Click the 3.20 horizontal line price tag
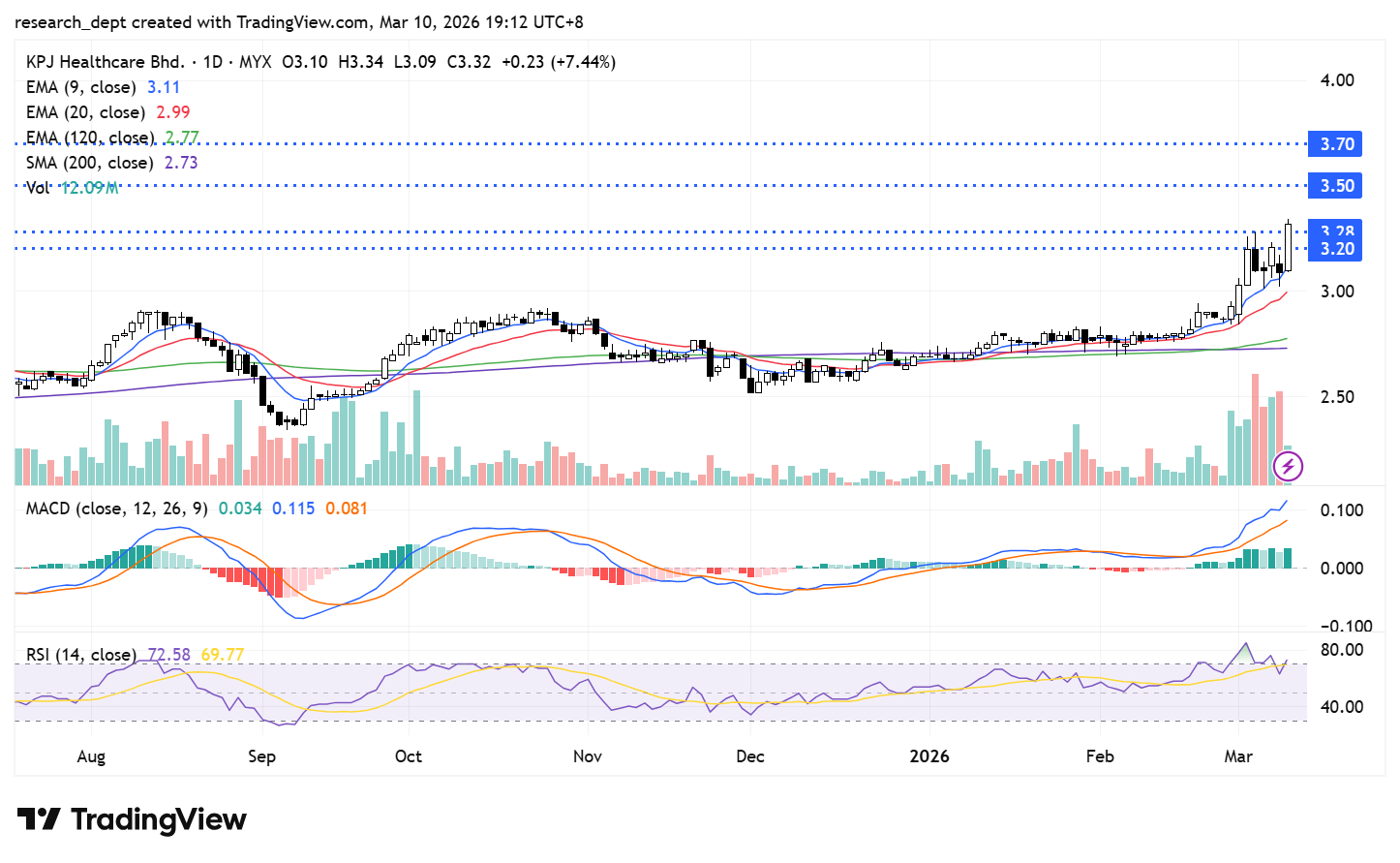The width and height of the screenshot is (1400, 863). [x=1336, y=250]
